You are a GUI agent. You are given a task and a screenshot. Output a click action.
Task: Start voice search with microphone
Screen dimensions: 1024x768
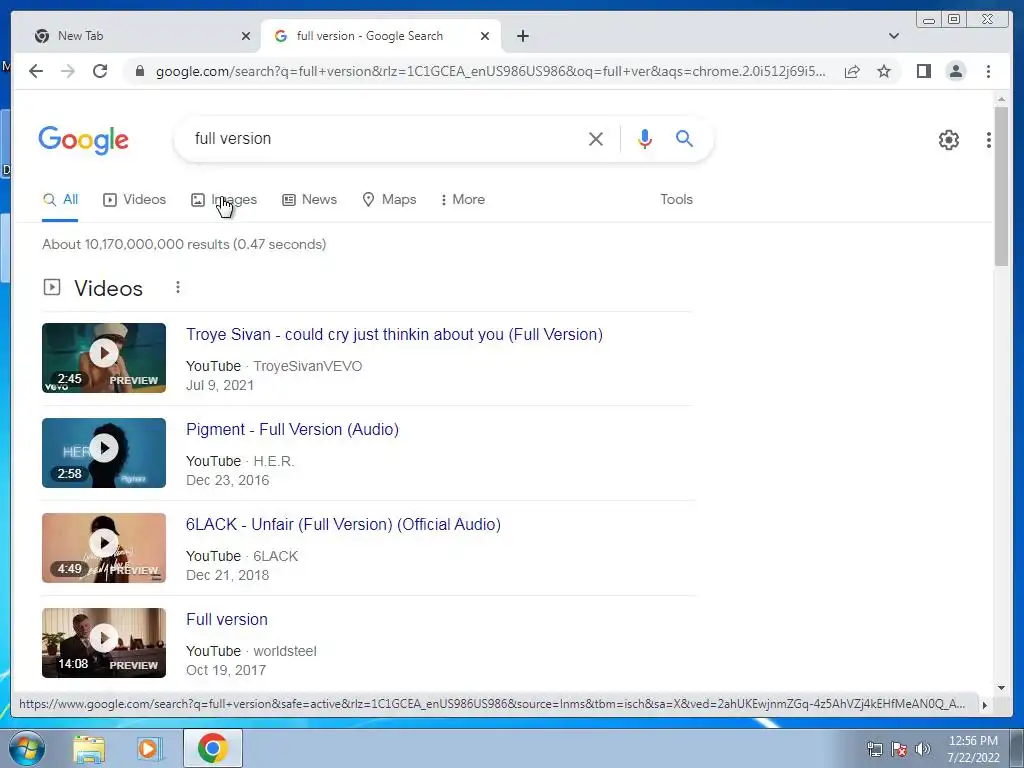645,138
